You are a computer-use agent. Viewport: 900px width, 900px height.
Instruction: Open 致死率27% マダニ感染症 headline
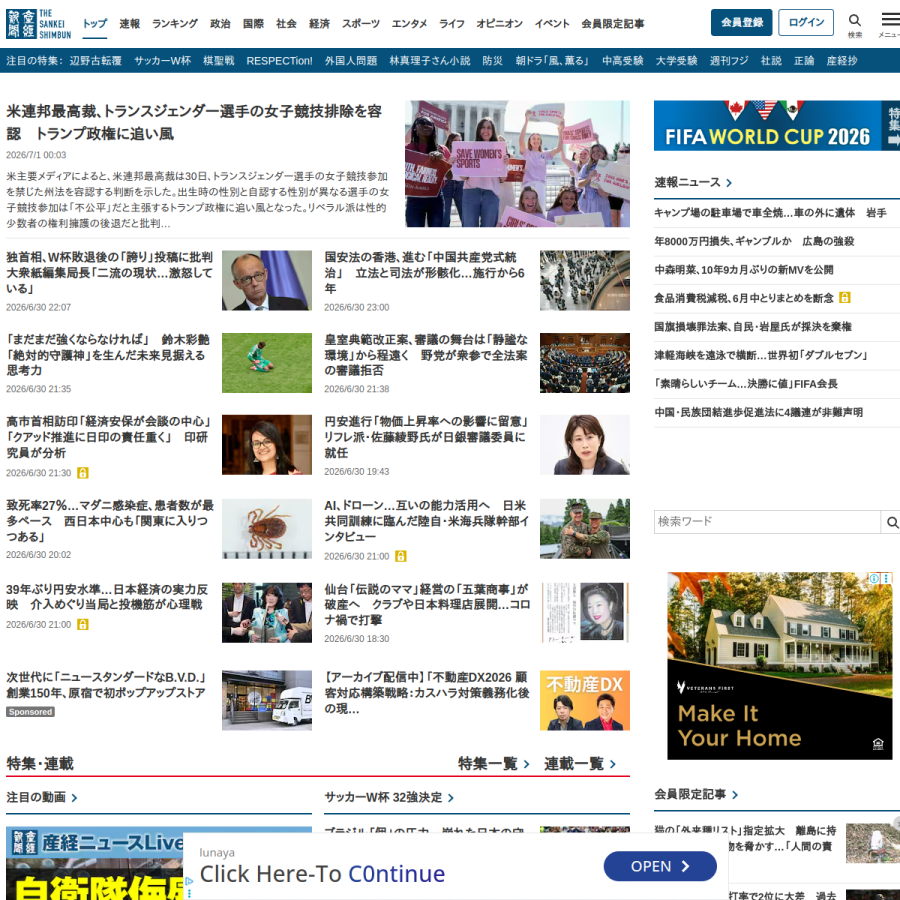tap(110, 521)
